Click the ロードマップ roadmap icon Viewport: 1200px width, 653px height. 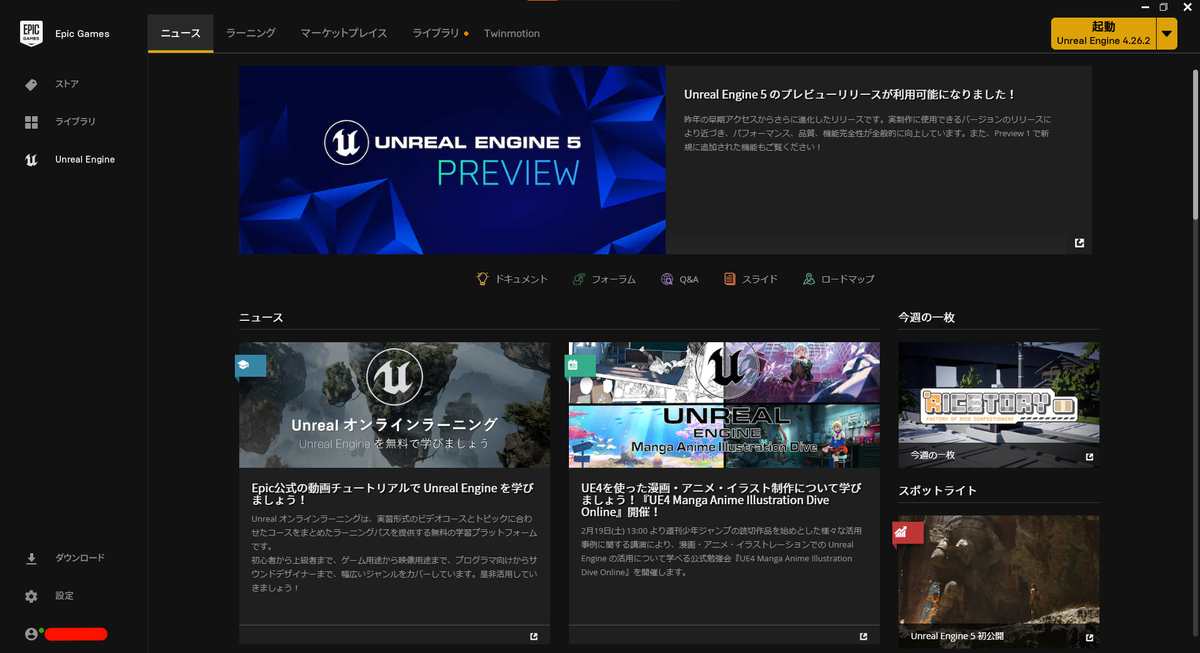[809, 279]
